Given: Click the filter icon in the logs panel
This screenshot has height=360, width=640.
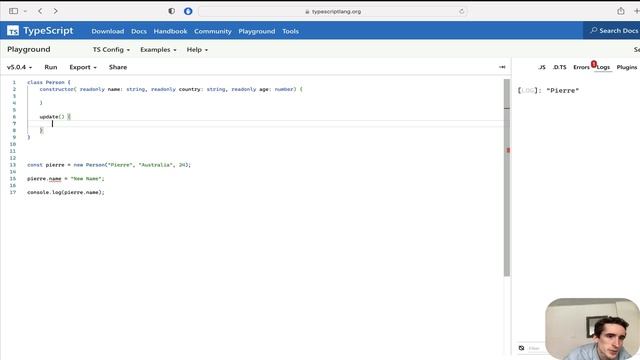Looking at the screenshot, I should coord(521,348).
